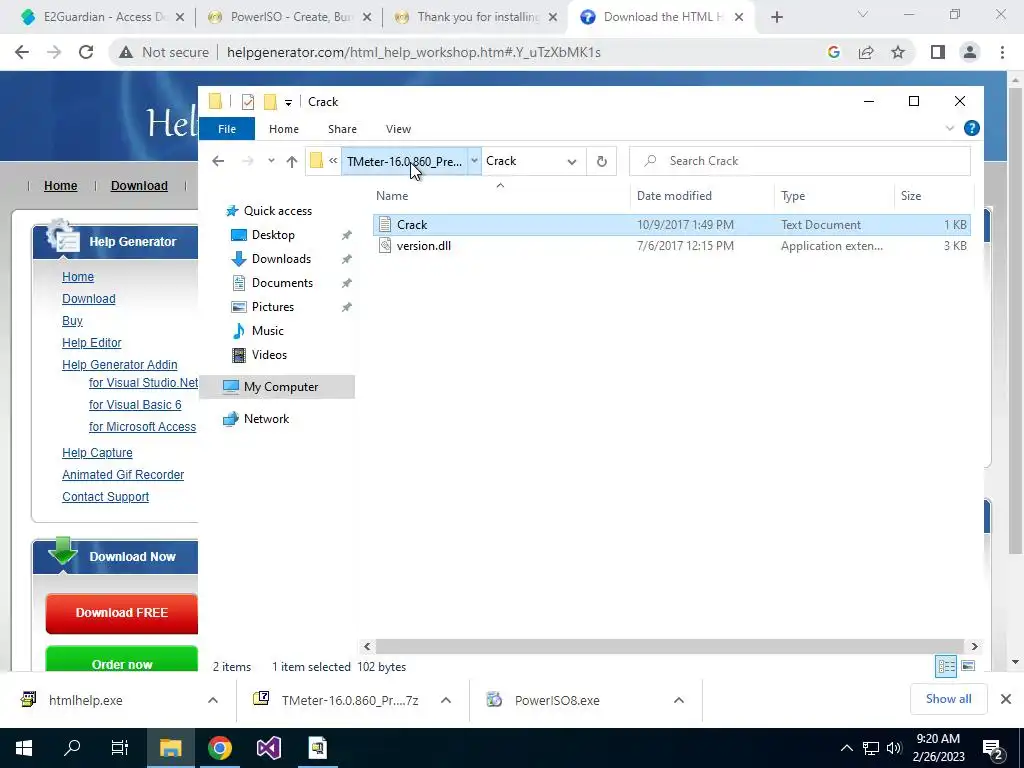The image size is (1024, 768).
Task: Open Animated Gif Recorder link
Action: 123,475
